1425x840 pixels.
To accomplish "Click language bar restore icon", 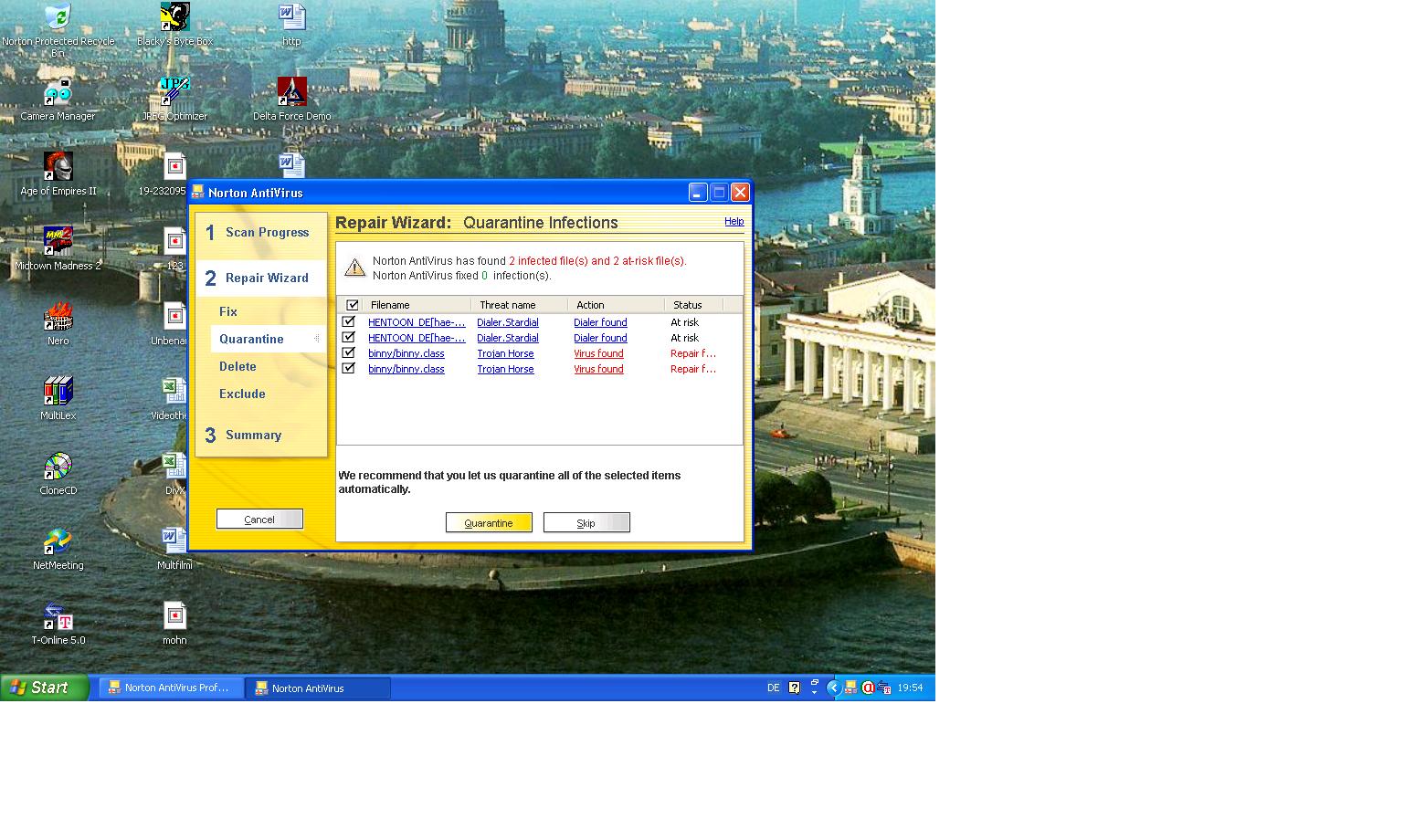I will coord(814,682).
